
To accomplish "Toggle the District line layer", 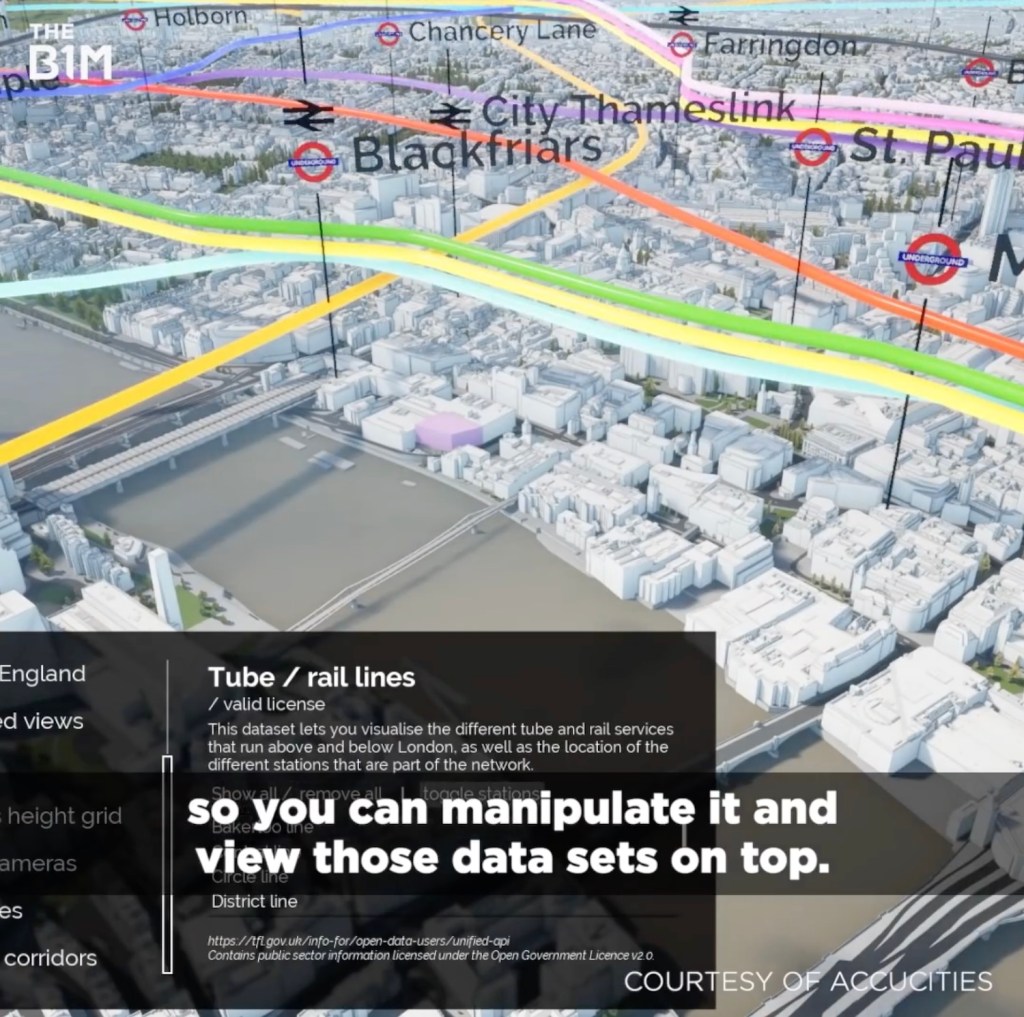I will tap(254, 901).
